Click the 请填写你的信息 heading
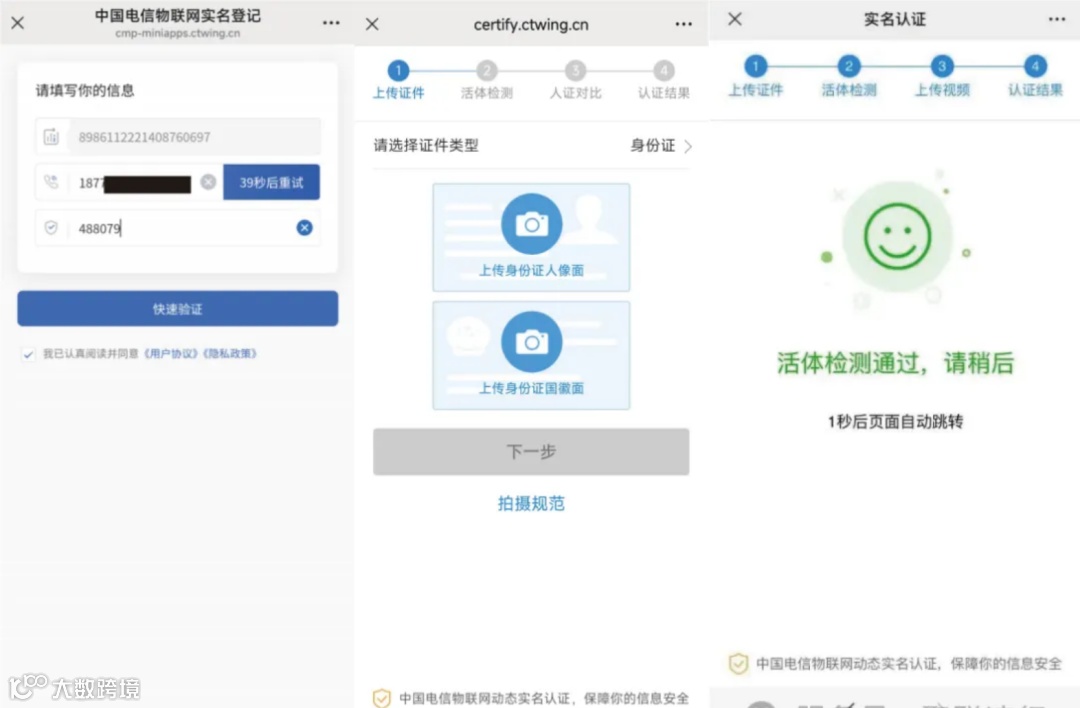The width and height of the screenshot is (1080, 708). [85, 90]
